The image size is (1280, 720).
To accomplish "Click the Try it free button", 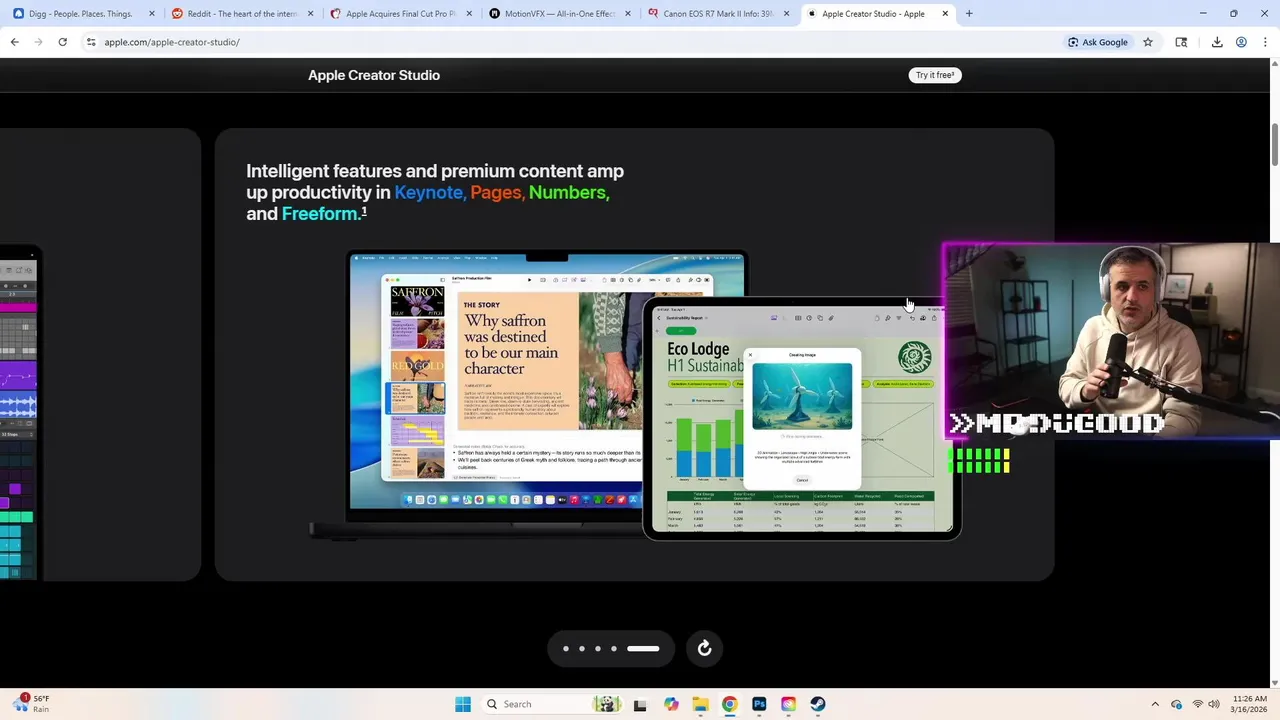I will pos(935,75).
